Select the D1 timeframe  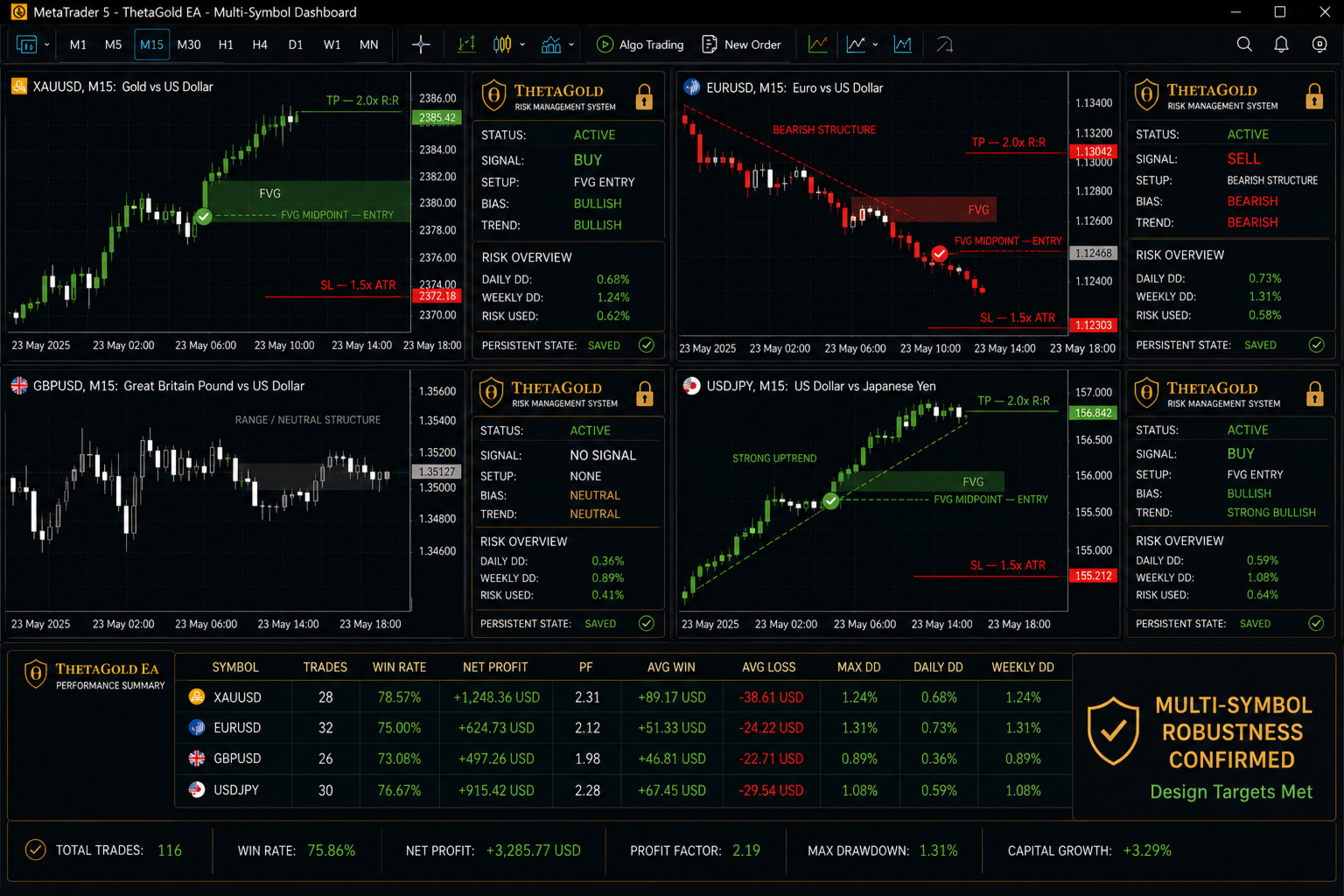pos(296,45)
